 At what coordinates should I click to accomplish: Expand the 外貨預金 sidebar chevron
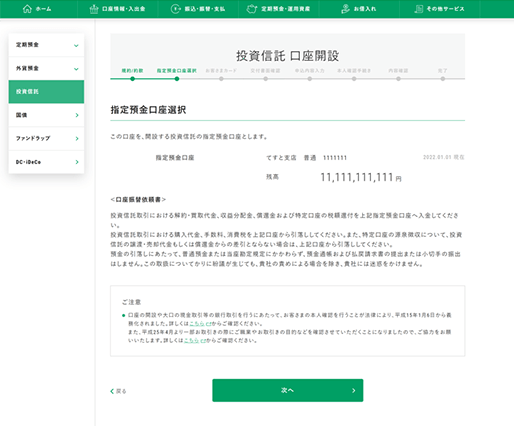coord(76,69)
